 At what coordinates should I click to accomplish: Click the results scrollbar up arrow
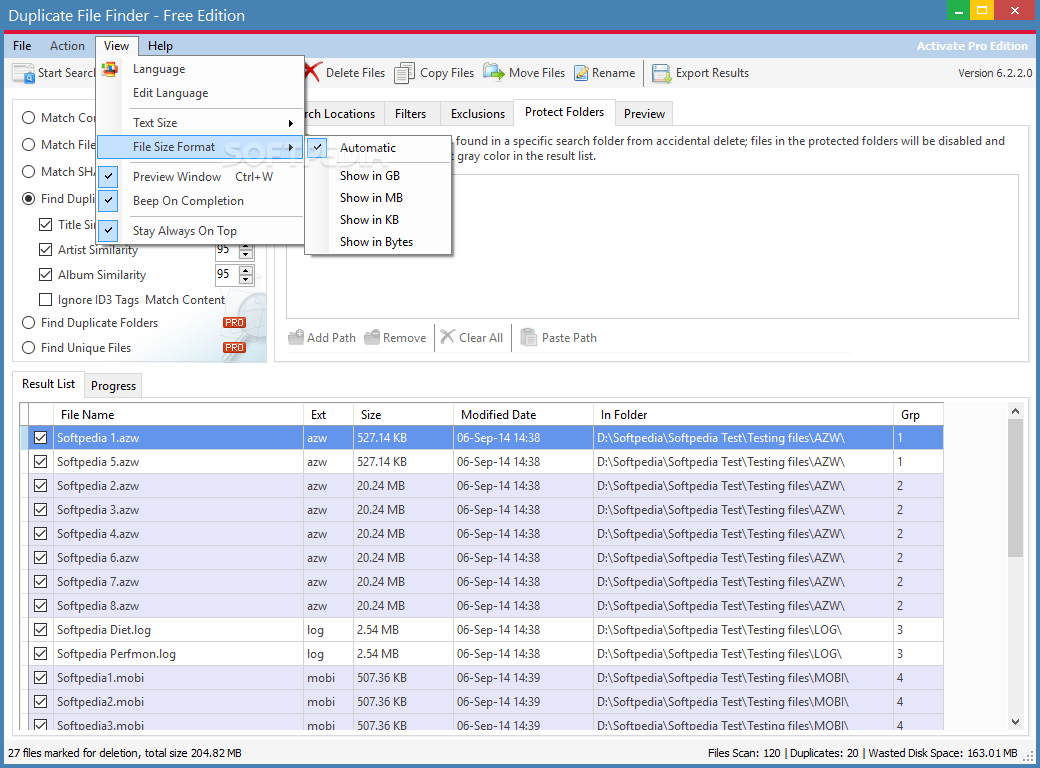pos(1015,411)
